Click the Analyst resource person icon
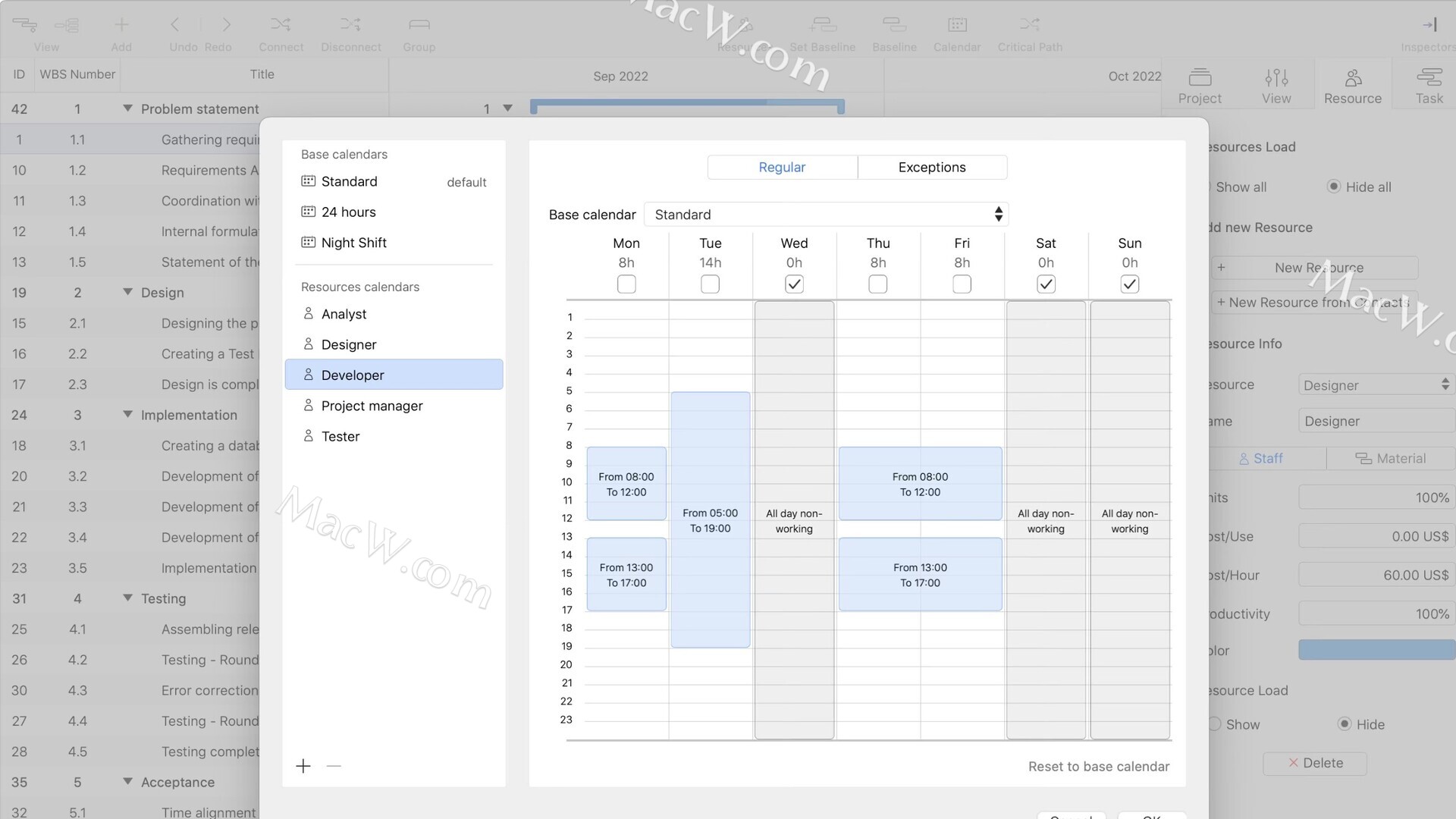Viewport: 1456px width, 819px height. pyautogui.click(x=308, y=313)
